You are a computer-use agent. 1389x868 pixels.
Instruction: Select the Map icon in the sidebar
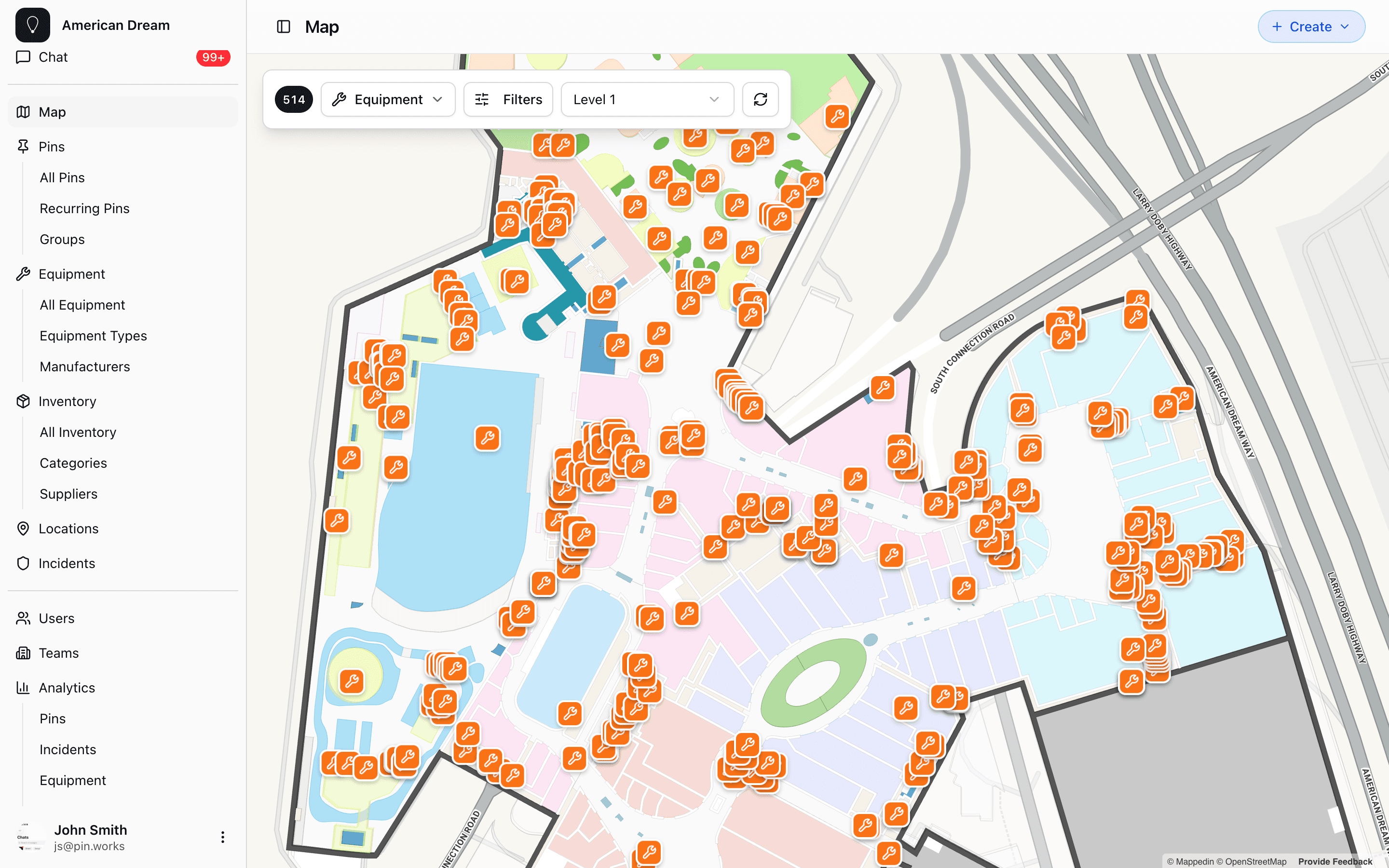tap(23, 111)
